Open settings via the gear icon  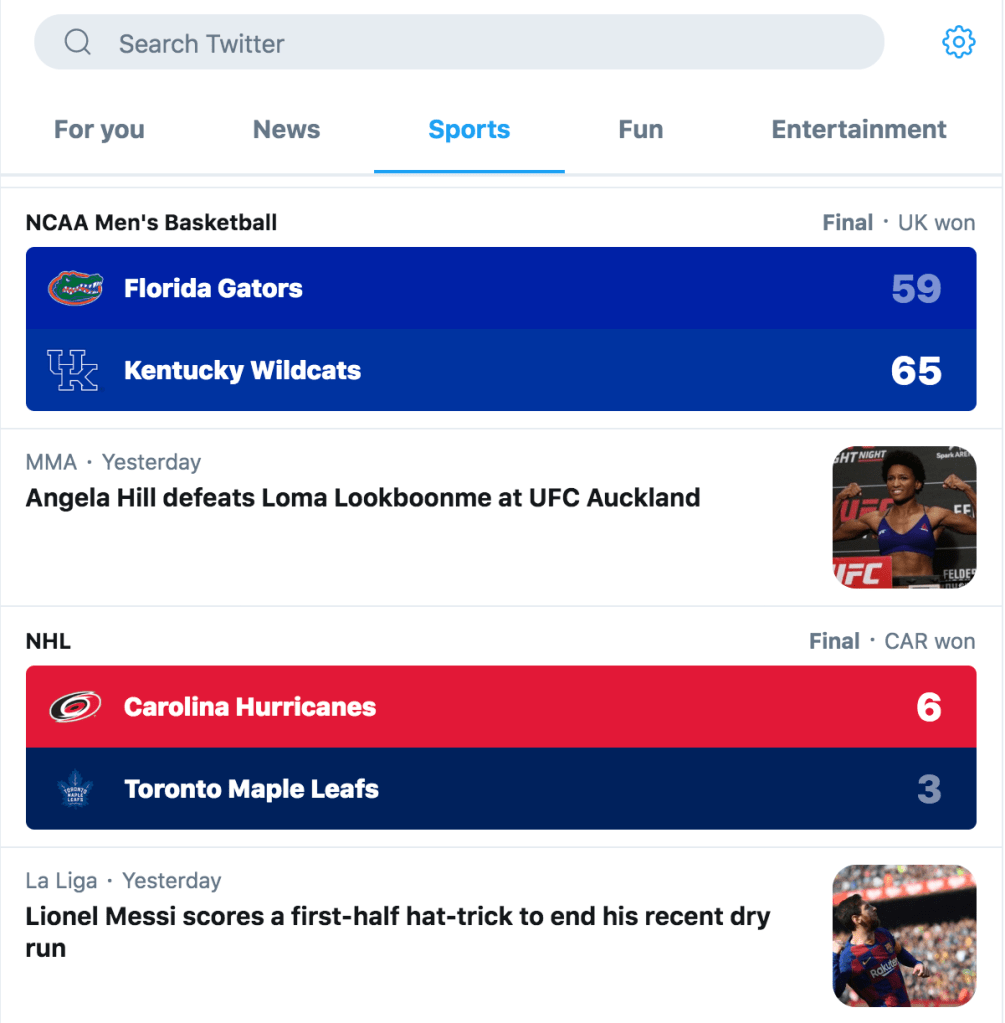click(x=958, y=42)
